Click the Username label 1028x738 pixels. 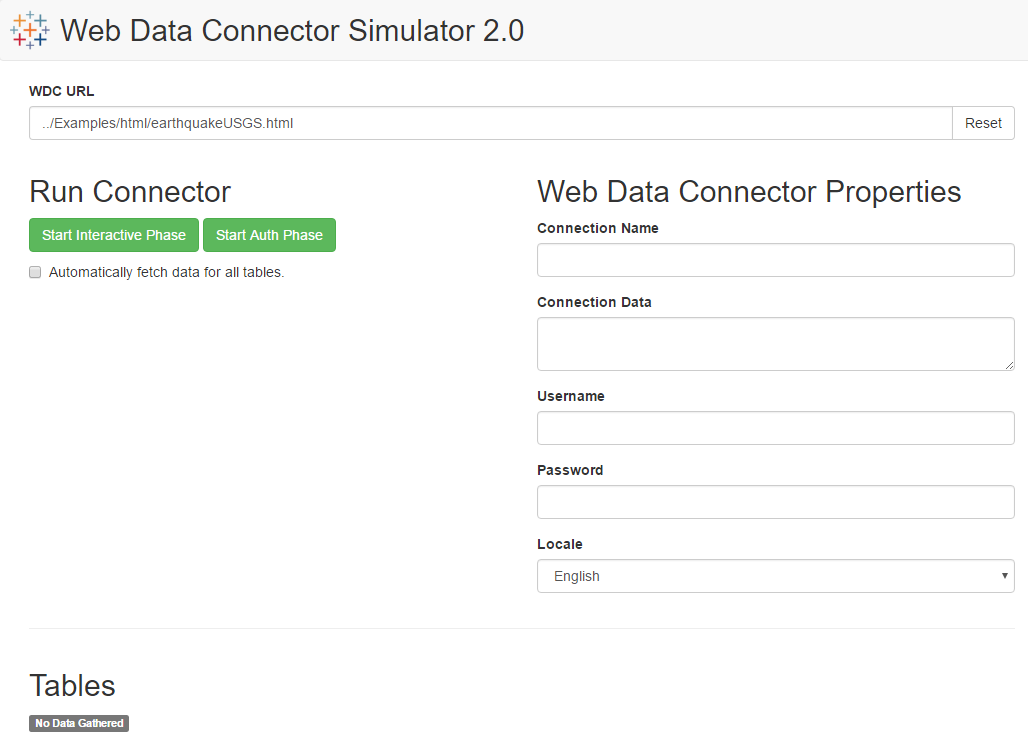pos(570,396)
